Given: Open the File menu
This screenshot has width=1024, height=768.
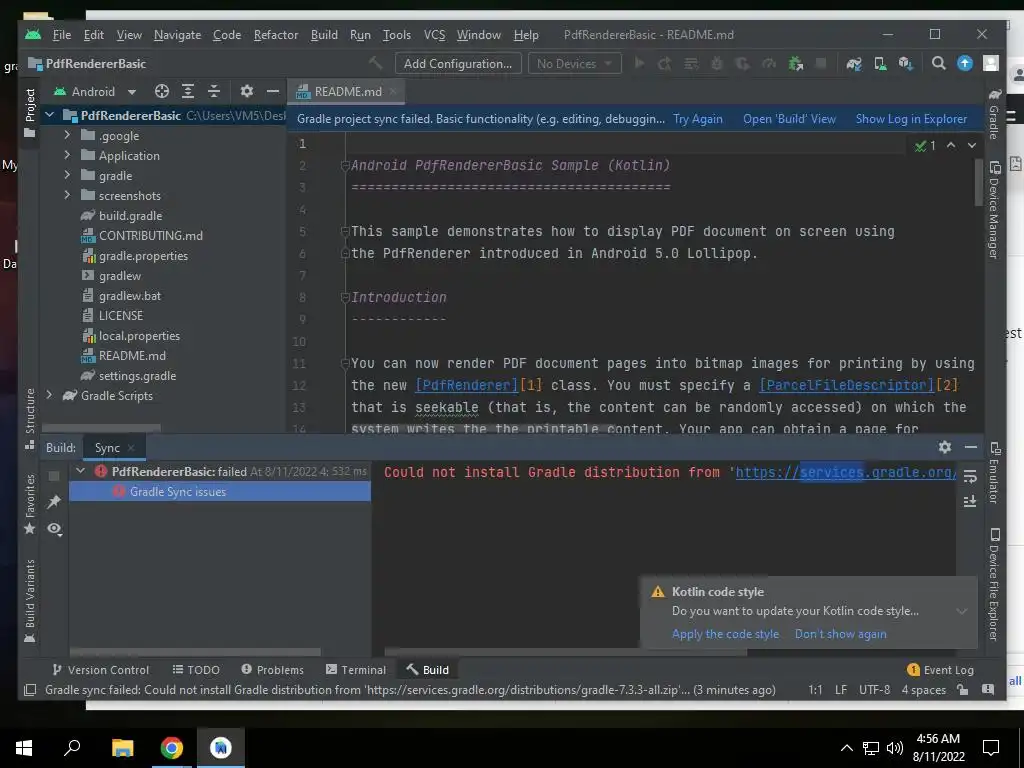Looking at the screenshot, I should point(61,35).
